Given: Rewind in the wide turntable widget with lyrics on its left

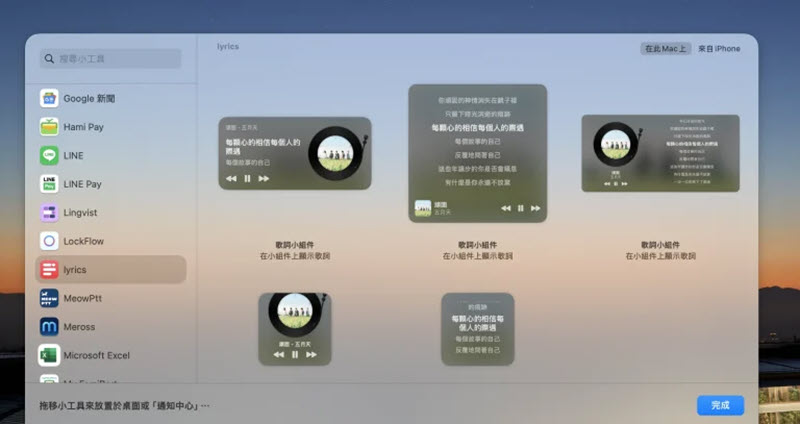Looking at the screenshot, I should (231, 179).
